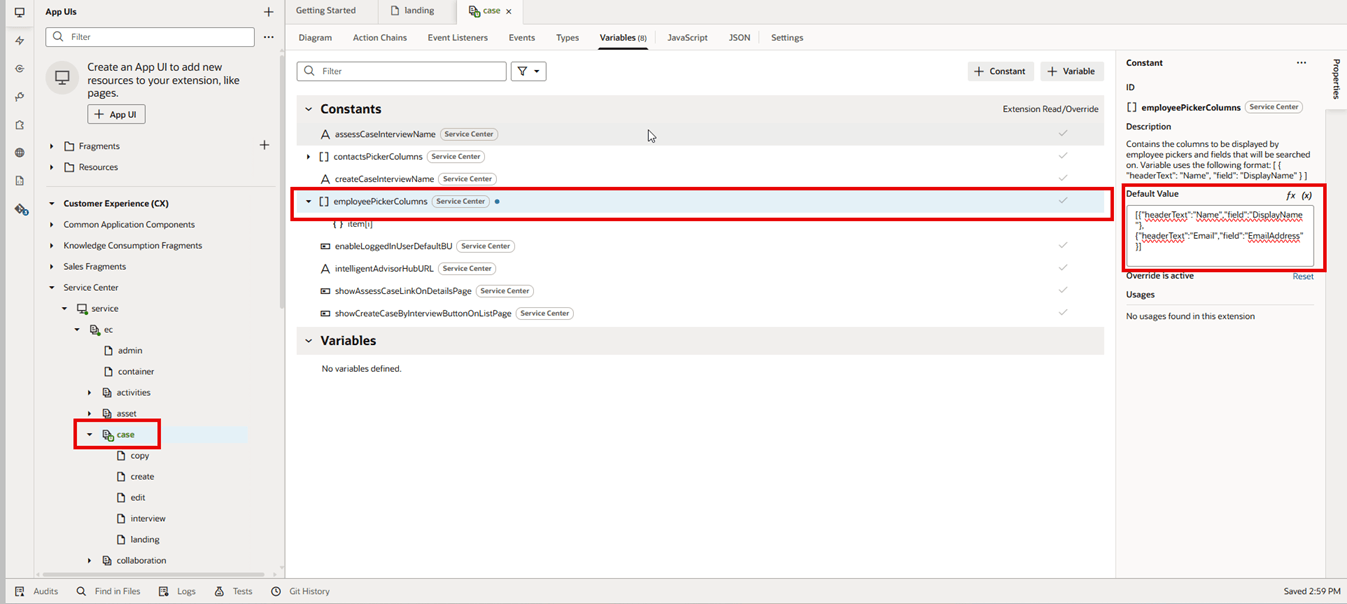Click the object icon beside item[i]
This screenshot has width=1347, height=604.
click(337, 224)
